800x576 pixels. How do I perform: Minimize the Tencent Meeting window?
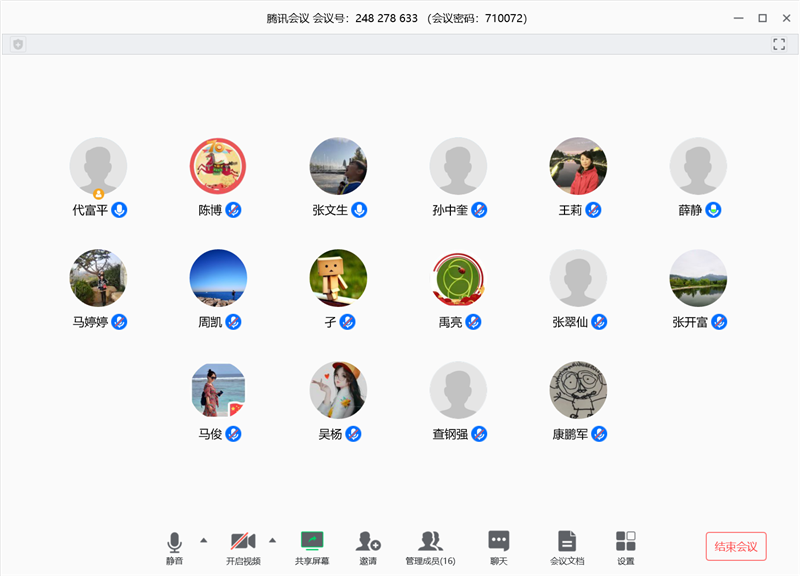tap(738, 18)
